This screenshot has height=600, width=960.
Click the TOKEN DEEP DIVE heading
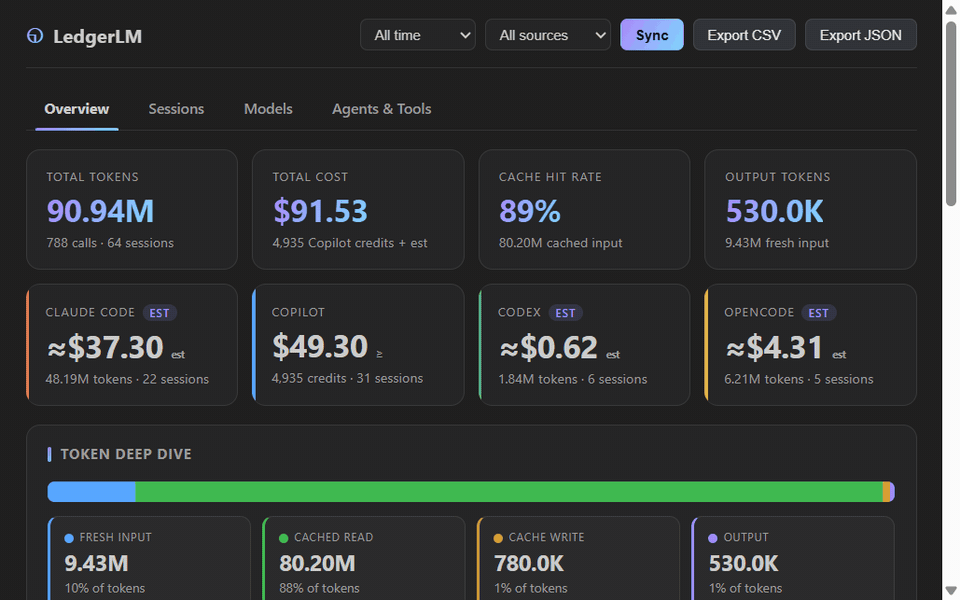point(126,454)
